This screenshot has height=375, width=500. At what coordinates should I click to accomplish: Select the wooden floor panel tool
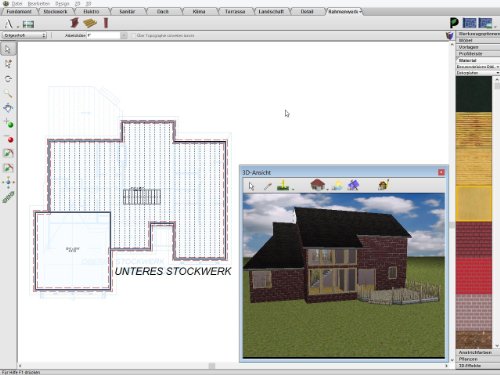[90, 23]
